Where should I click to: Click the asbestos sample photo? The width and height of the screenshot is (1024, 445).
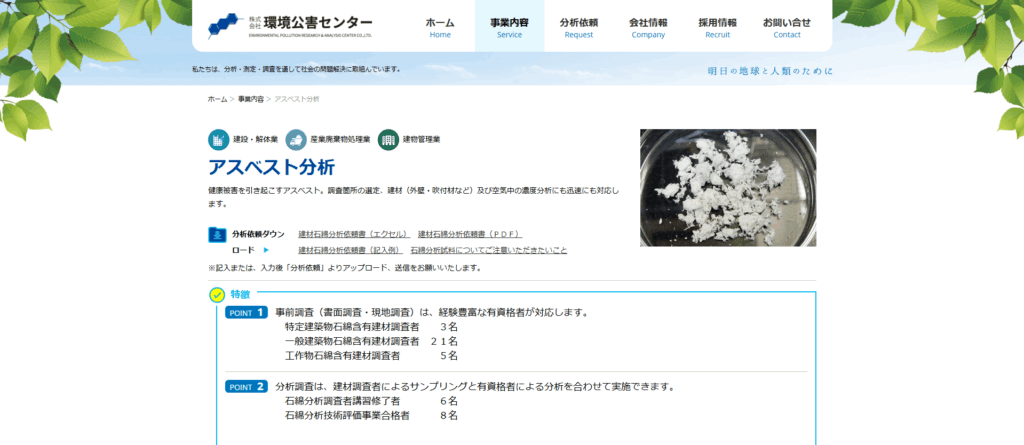click(x=728, y=188)
